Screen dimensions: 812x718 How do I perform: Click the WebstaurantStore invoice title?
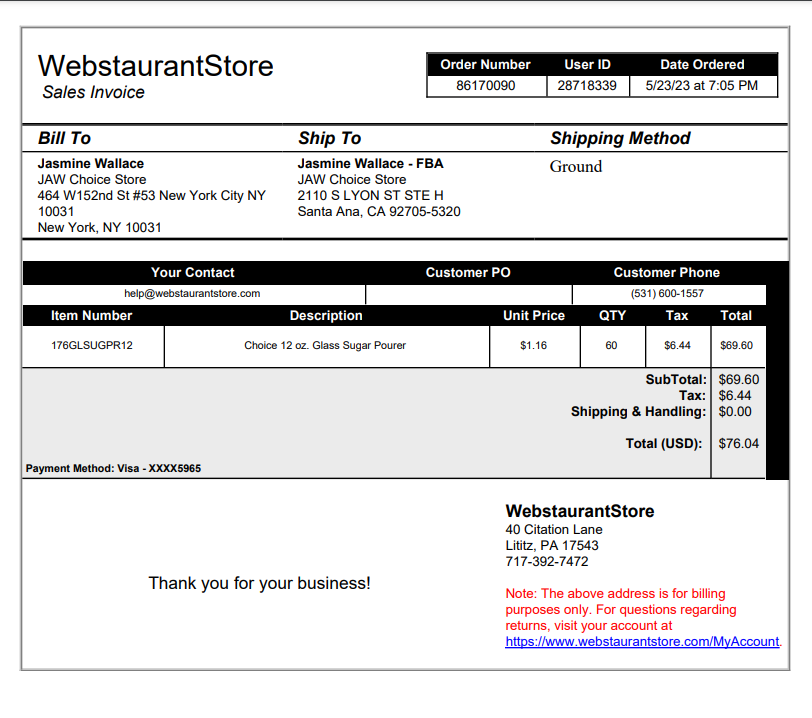coord(155,66)
